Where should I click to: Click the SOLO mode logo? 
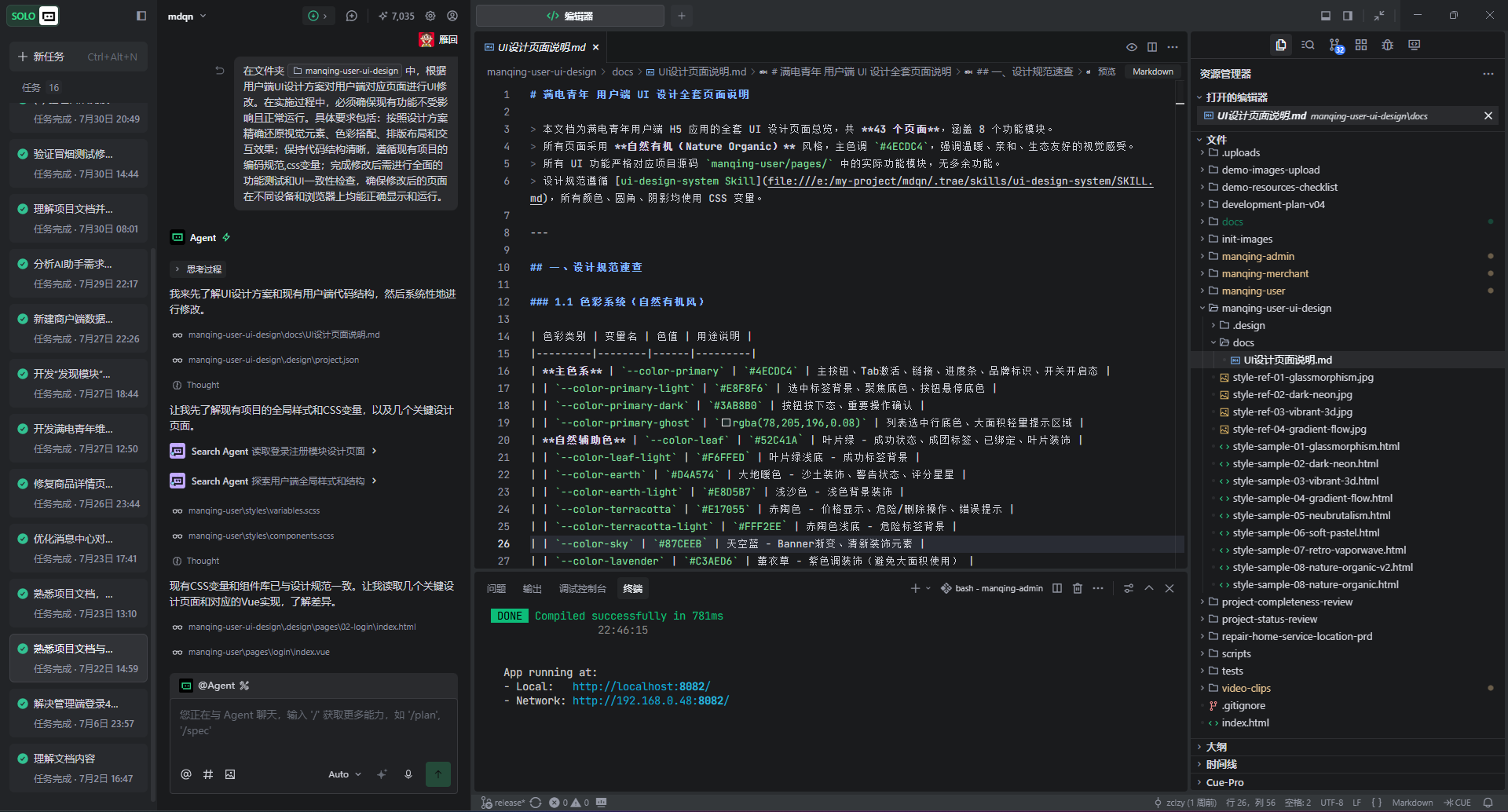tap(33, 16)
